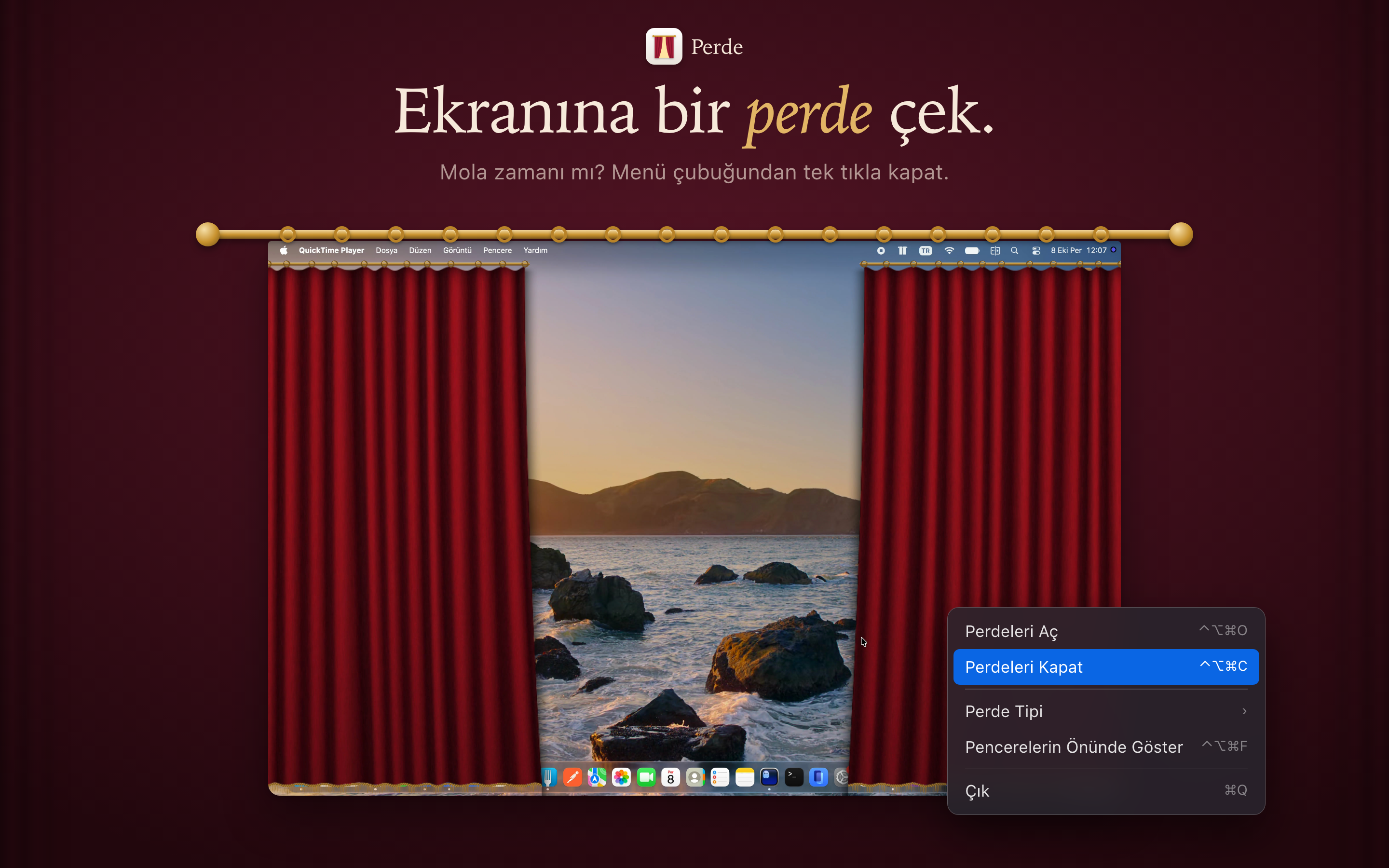Click the screen mirroring icon in the menu bar
This screenshot has height=868, width=1389.
click(994, 250)
